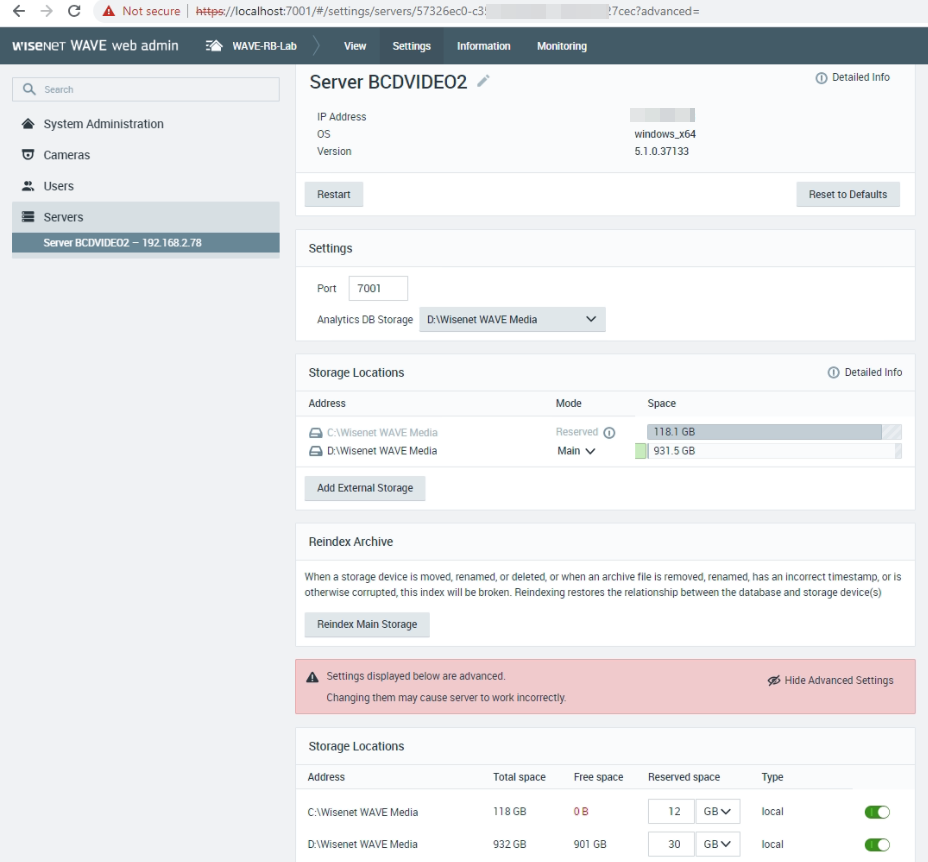Switch to the Monitoring tab

[x=562, y=46]
